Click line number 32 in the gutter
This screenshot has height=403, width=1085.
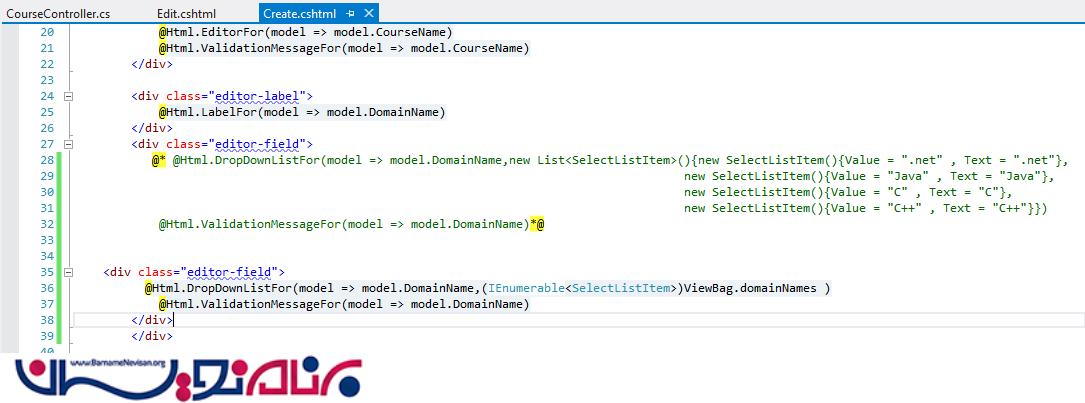pos(46,224)
